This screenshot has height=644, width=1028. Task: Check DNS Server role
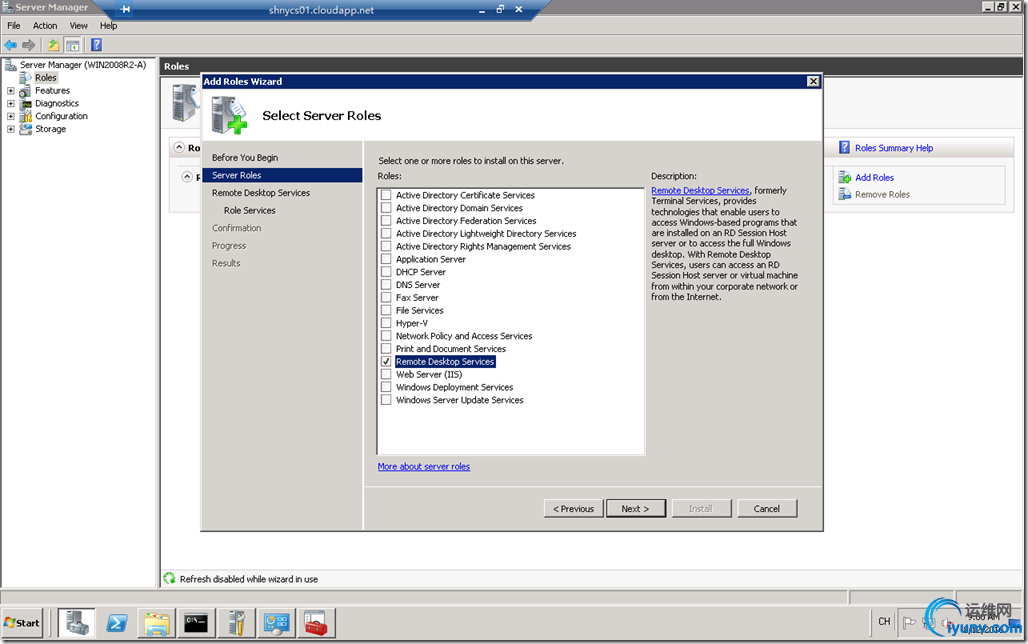[x=386, y=285]
